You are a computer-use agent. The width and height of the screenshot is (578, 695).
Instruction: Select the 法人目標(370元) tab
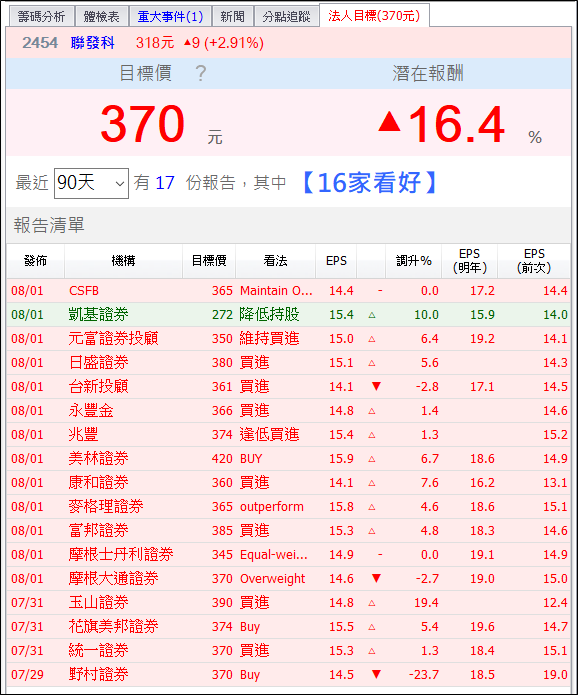click(x=374, y=16)
